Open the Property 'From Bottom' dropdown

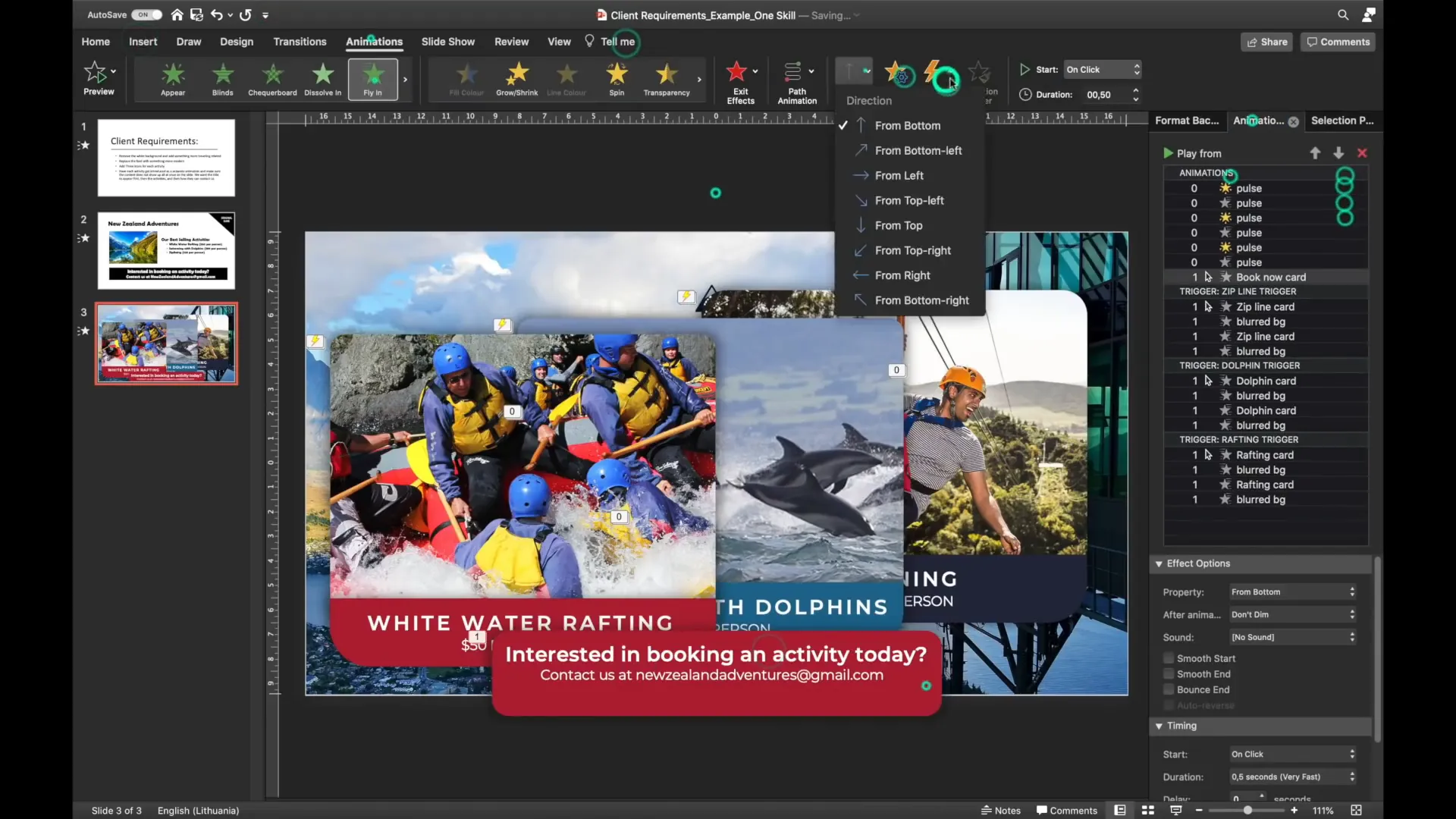tap(1291, 591)
